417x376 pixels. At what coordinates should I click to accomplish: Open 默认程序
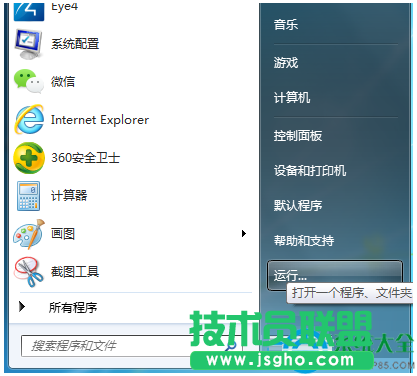[298, 206]
